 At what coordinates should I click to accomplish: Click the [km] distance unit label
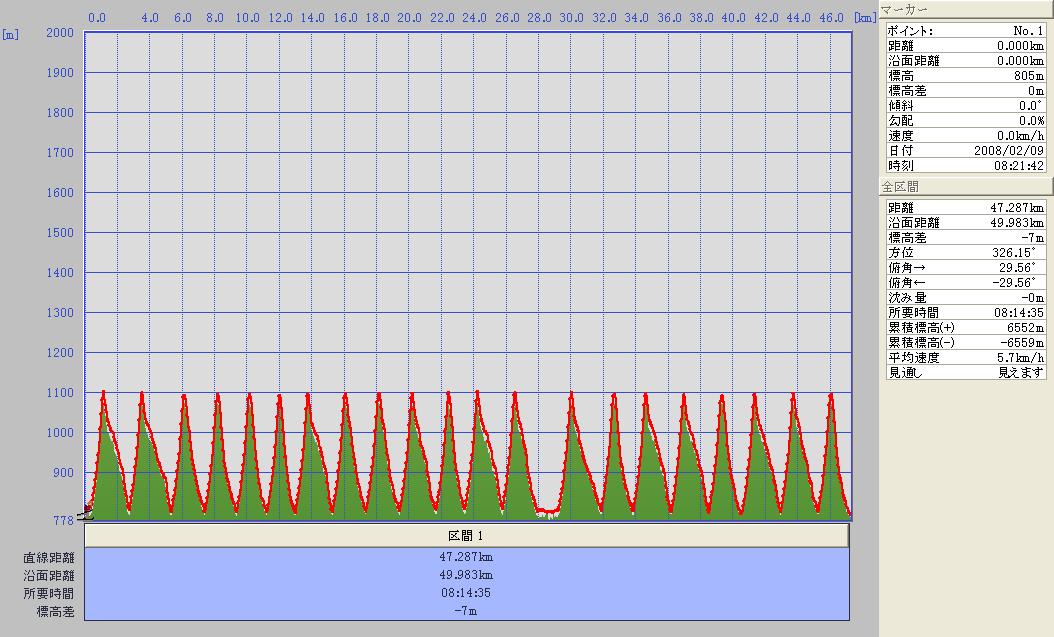(865, 17)
